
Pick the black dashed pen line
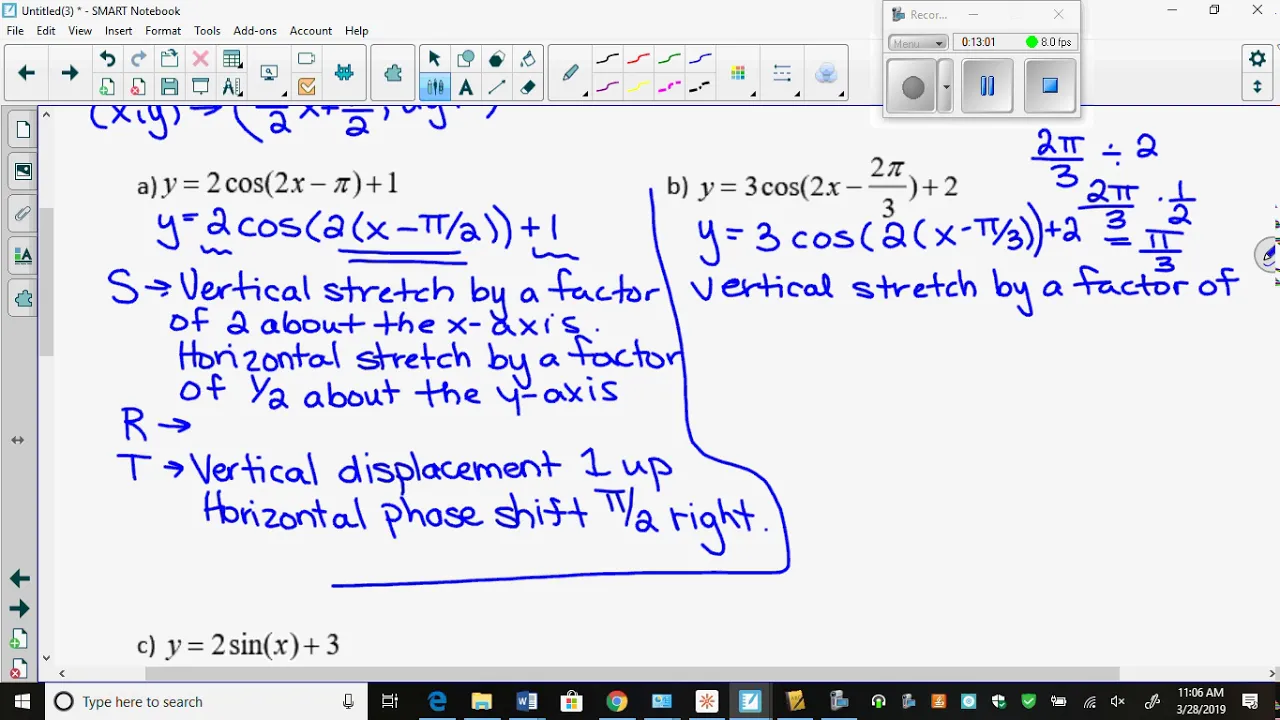(x=700, y=87)
